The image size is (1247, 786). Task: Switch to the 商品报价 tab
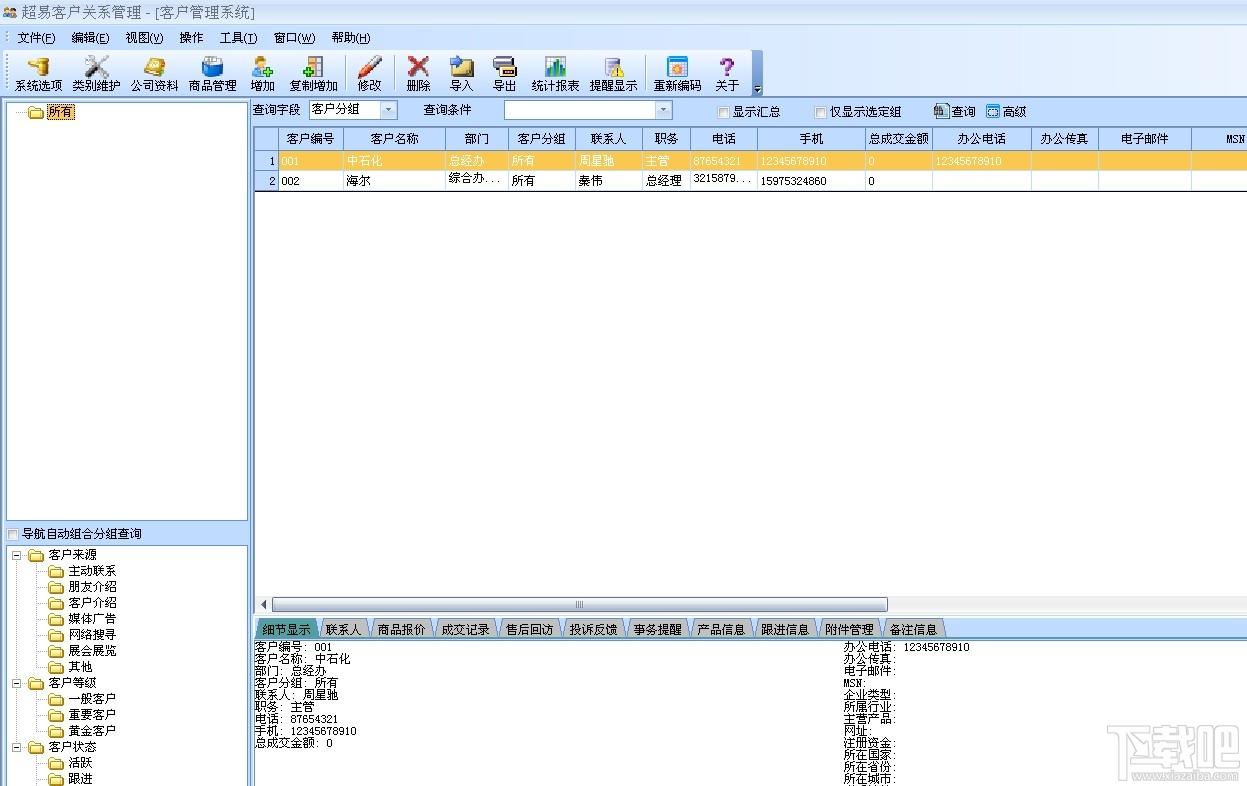401,629
